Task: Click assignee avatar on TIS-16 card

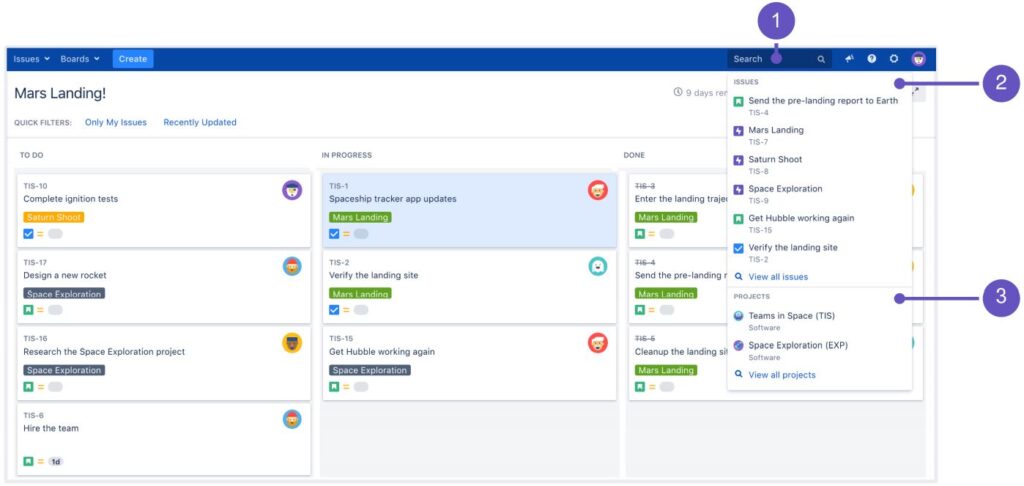Action: [292, 343]
